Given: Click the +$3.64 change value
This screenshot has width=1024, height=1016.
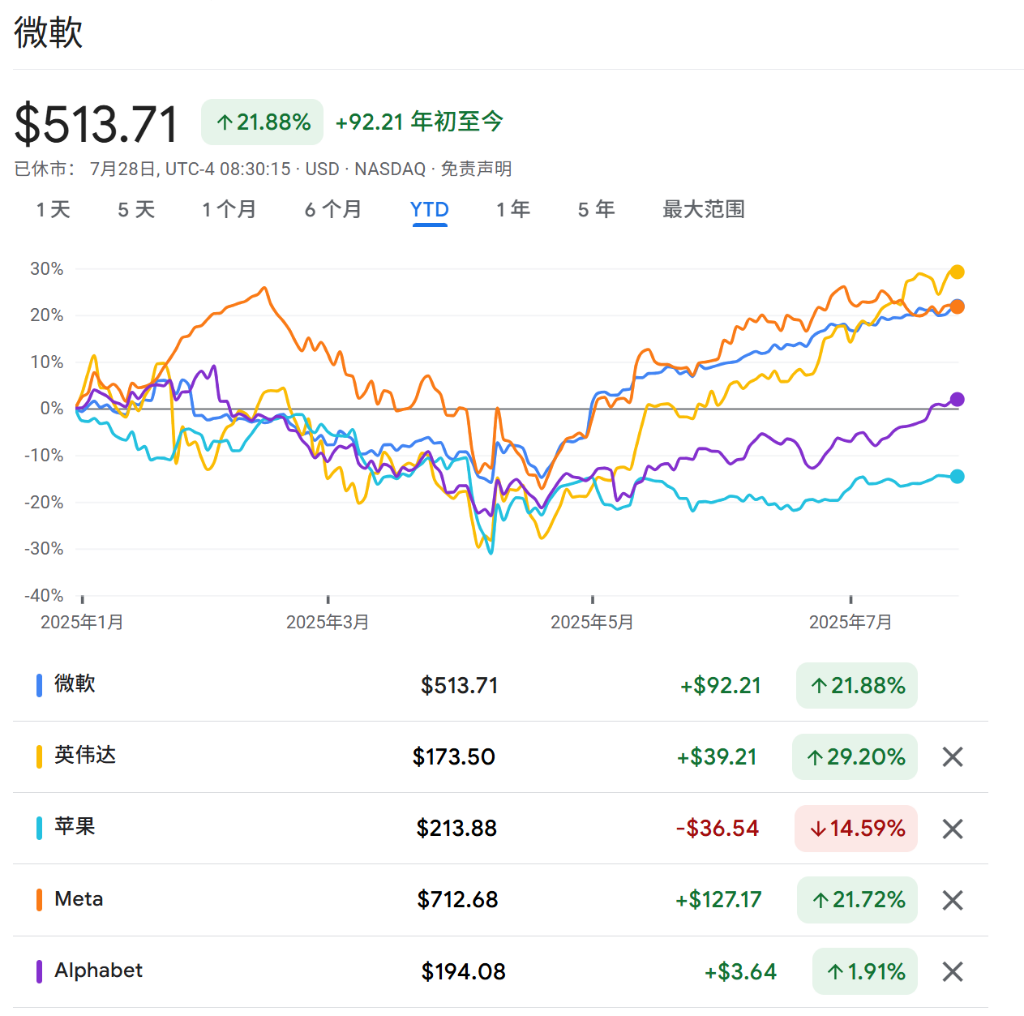Looking at the screenshot, I should [741, 972].
